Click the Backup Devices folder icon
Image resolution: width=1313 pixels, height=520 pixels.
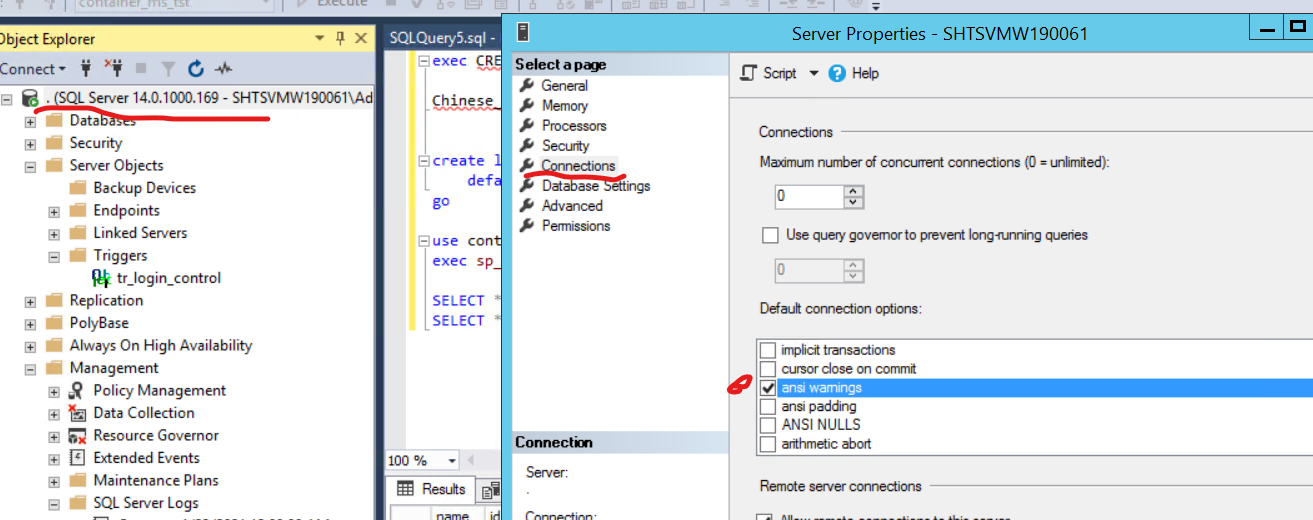[x=77, y=188]
